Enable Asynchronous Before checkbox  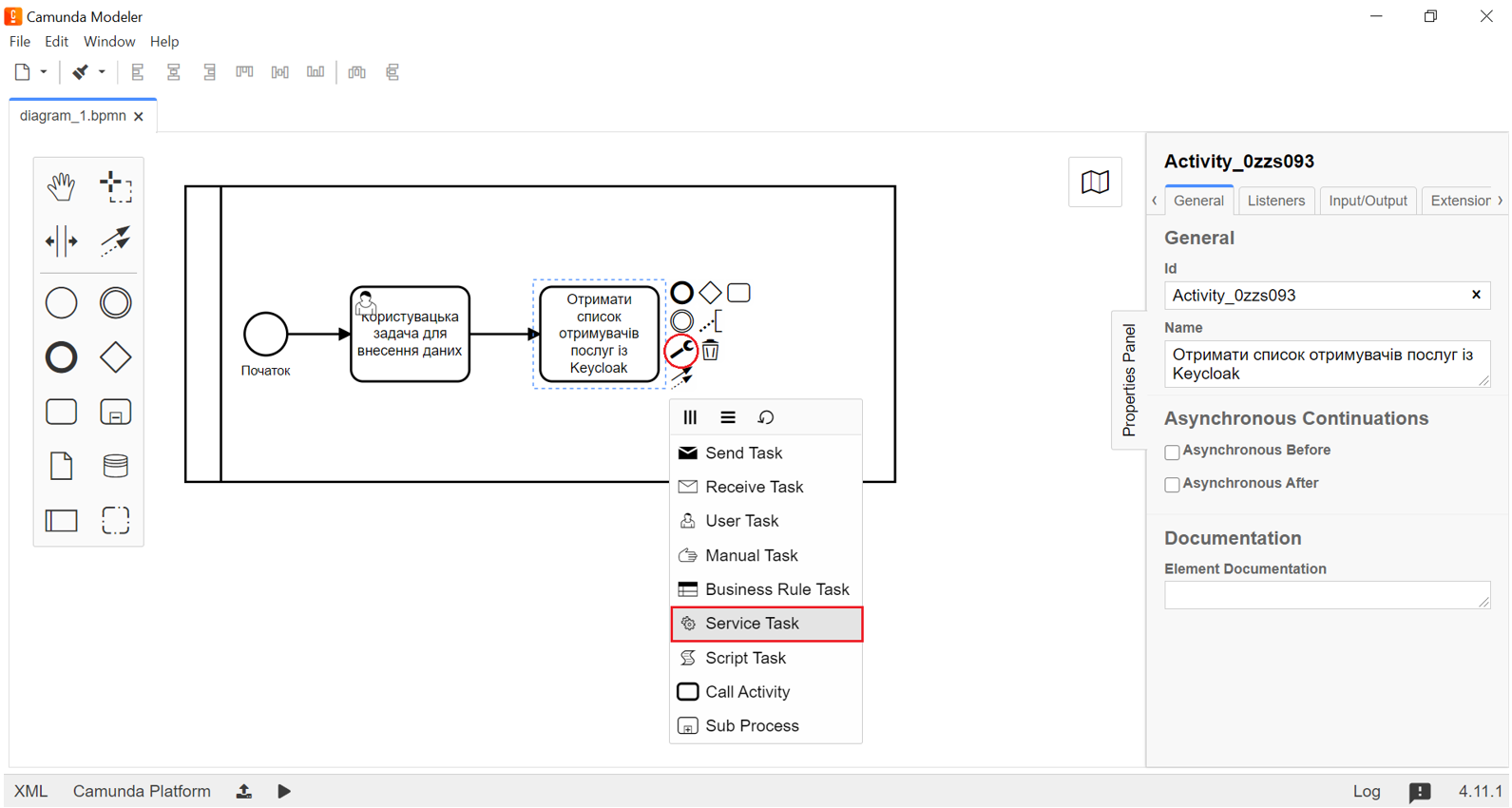[1172, 452]
